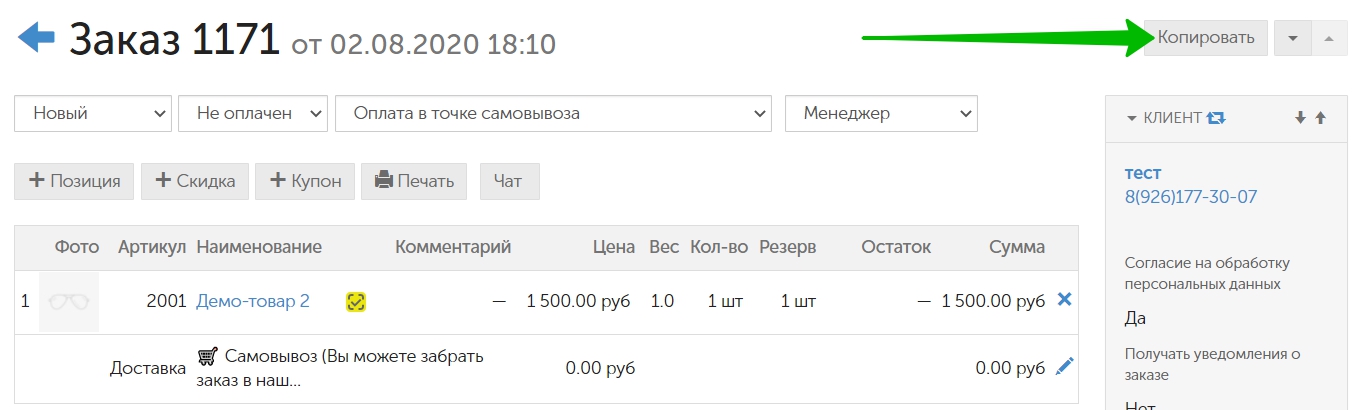Click the Копировать button
This screenshot has height=410, width=1355.
[x=1206, y=38]
